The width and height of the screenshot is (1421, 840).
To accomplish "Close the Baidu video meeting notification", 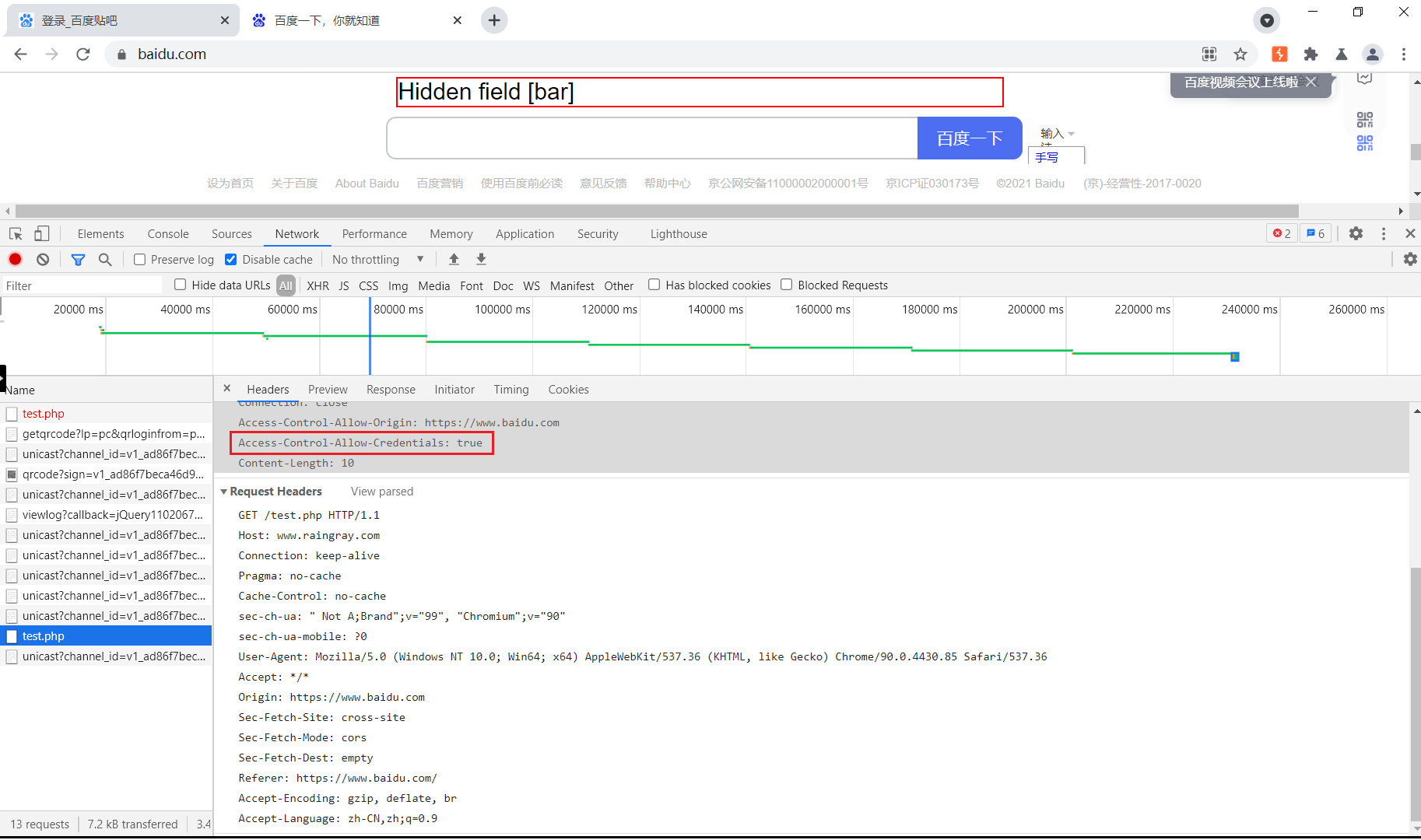I will point(1311,82).
